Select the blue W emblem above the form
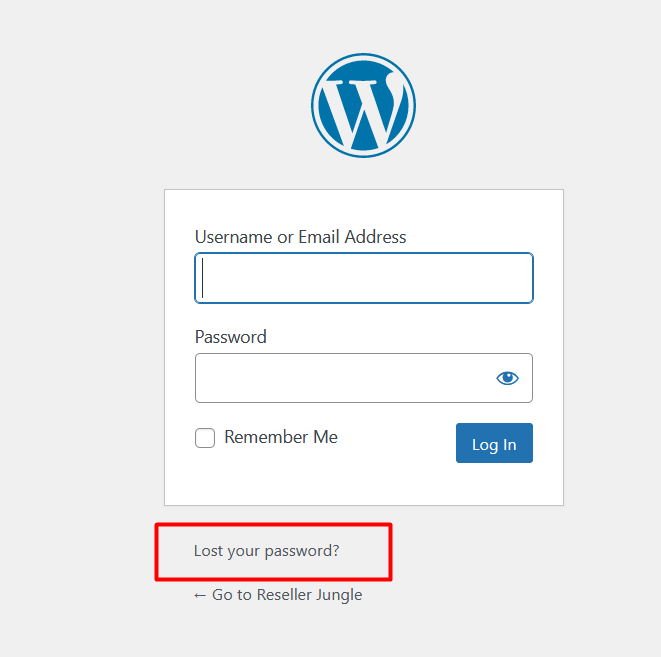The image size is (661, 657). [363, 105]
